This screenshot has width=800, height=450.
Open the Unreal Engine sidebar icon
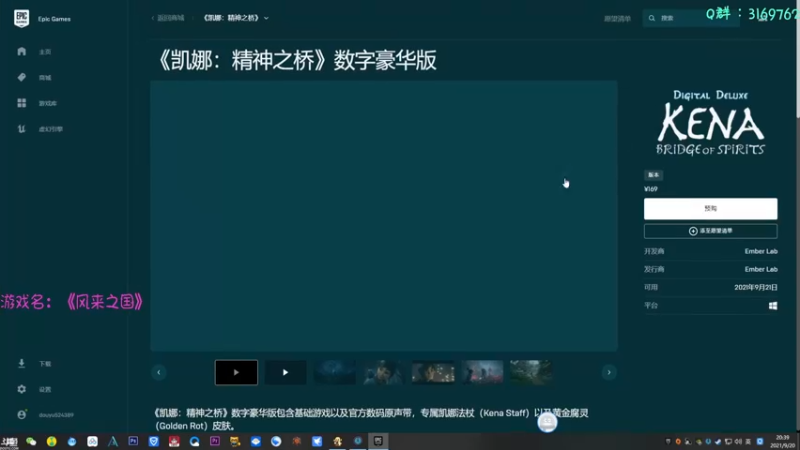coord(21,129)
